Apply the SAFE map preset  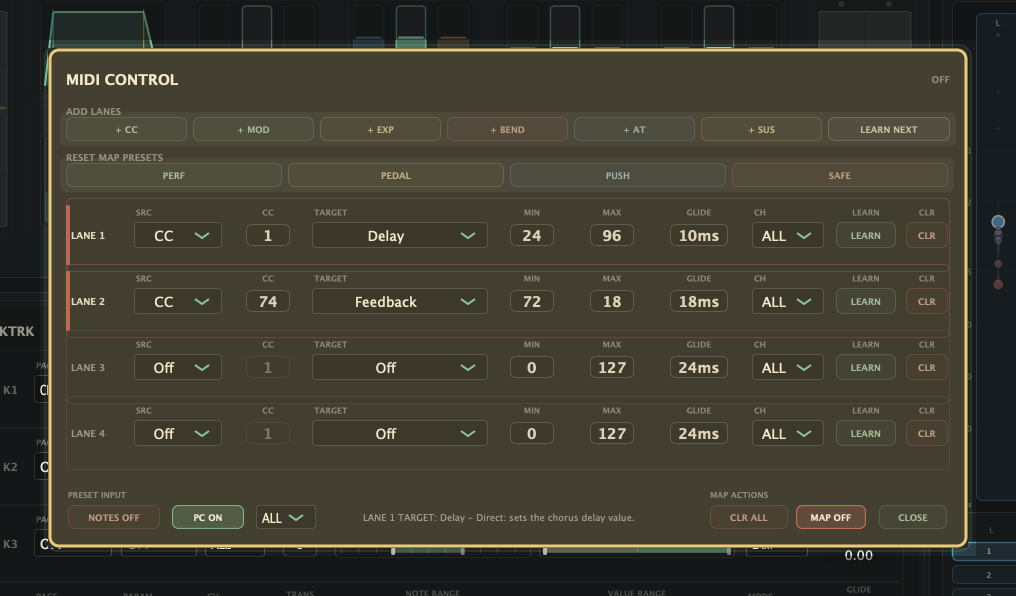point(840,176)
